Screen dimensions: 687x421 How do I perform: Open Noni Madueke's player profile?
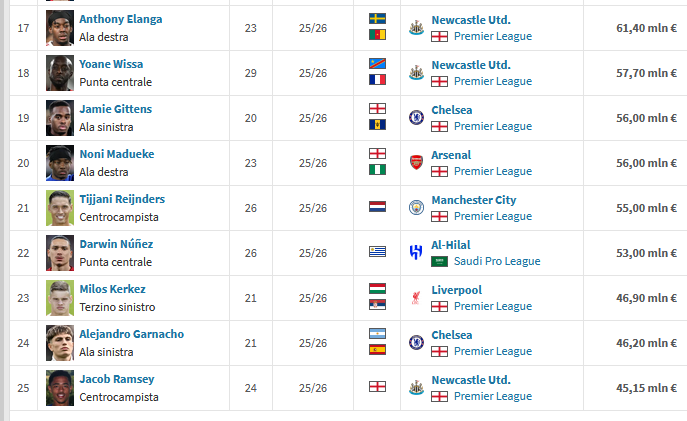tap(117, 154)
